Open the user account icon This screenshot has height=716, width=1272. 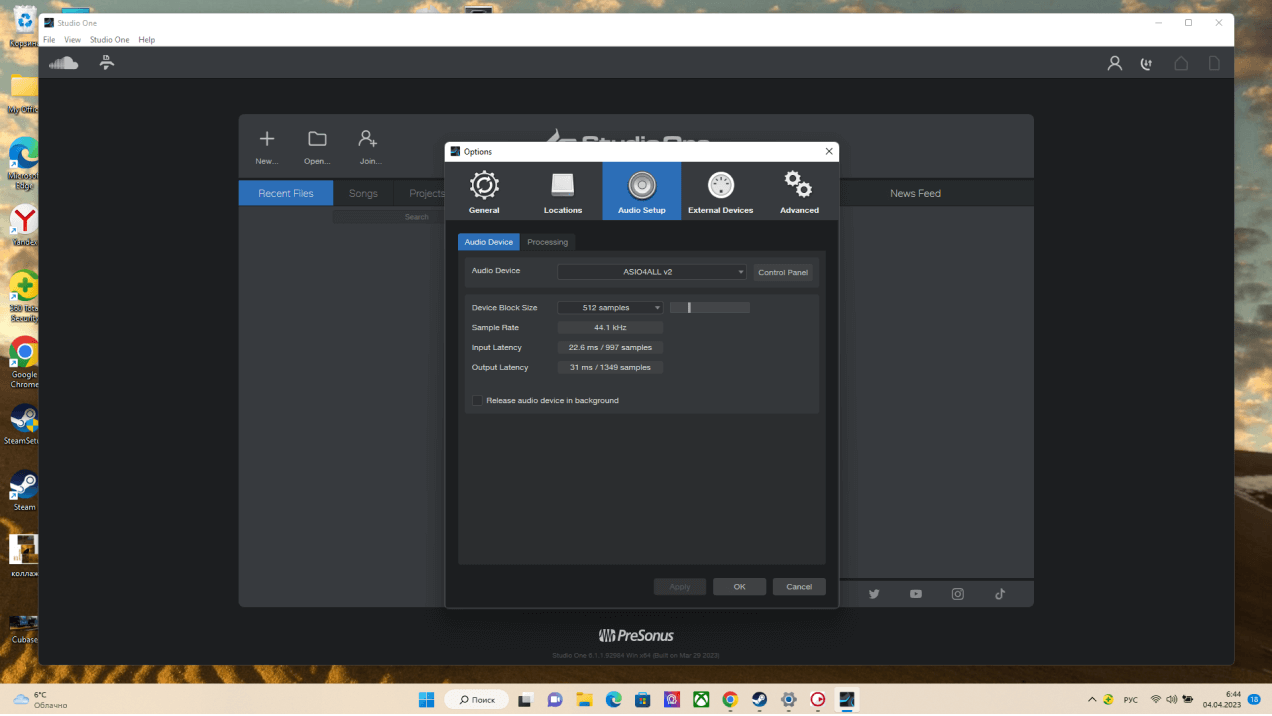[x=1114, y=63]
